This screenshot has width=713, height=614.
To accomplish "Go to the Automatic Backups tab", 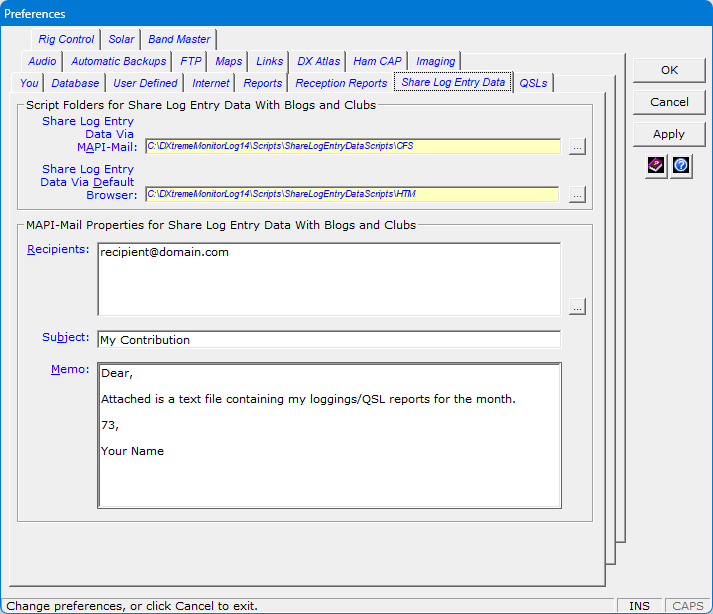I will click(118, 61).
